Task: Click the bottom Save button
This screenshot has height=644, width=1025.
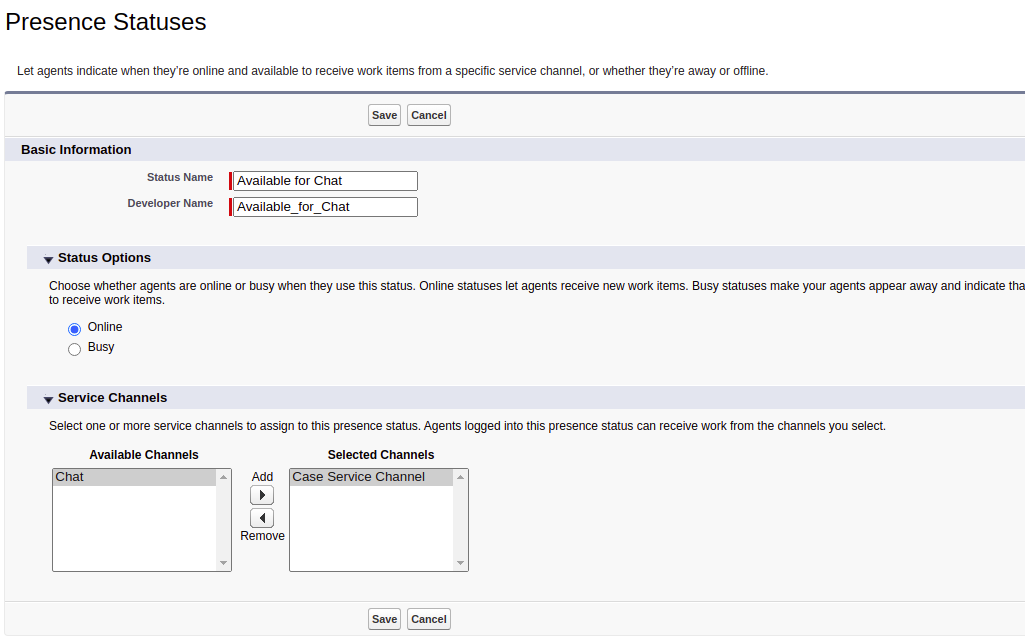Action: (384, 619)
